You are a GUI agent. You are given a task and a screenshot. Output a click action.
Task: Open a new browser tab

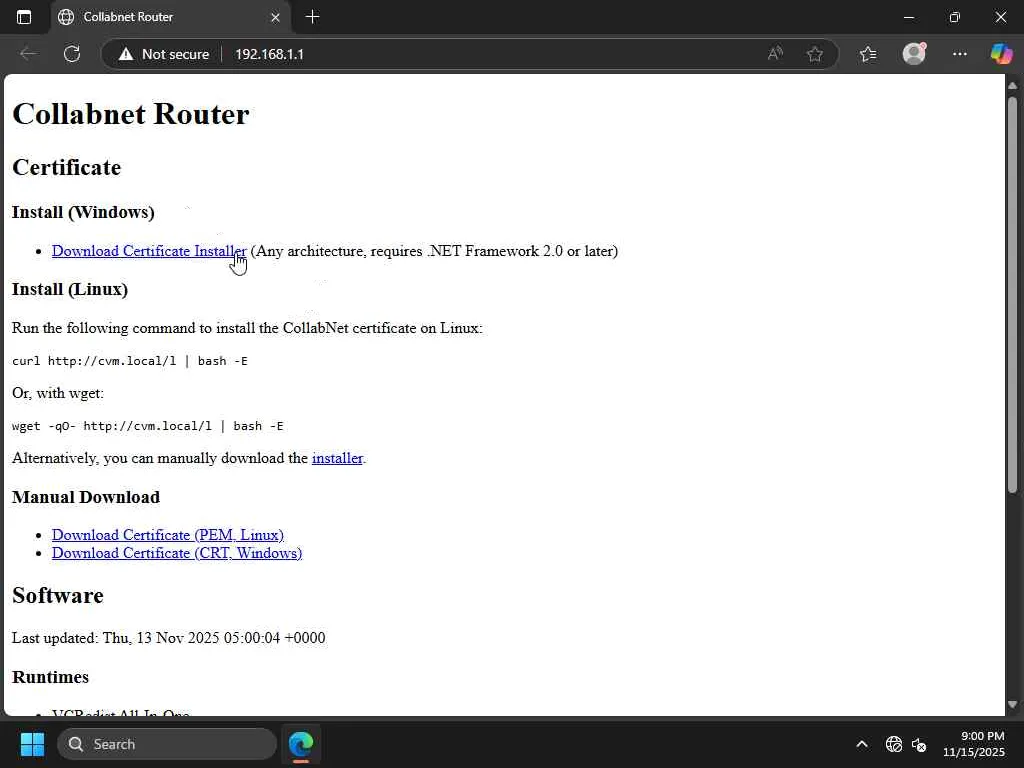click(x=312, y=17)
